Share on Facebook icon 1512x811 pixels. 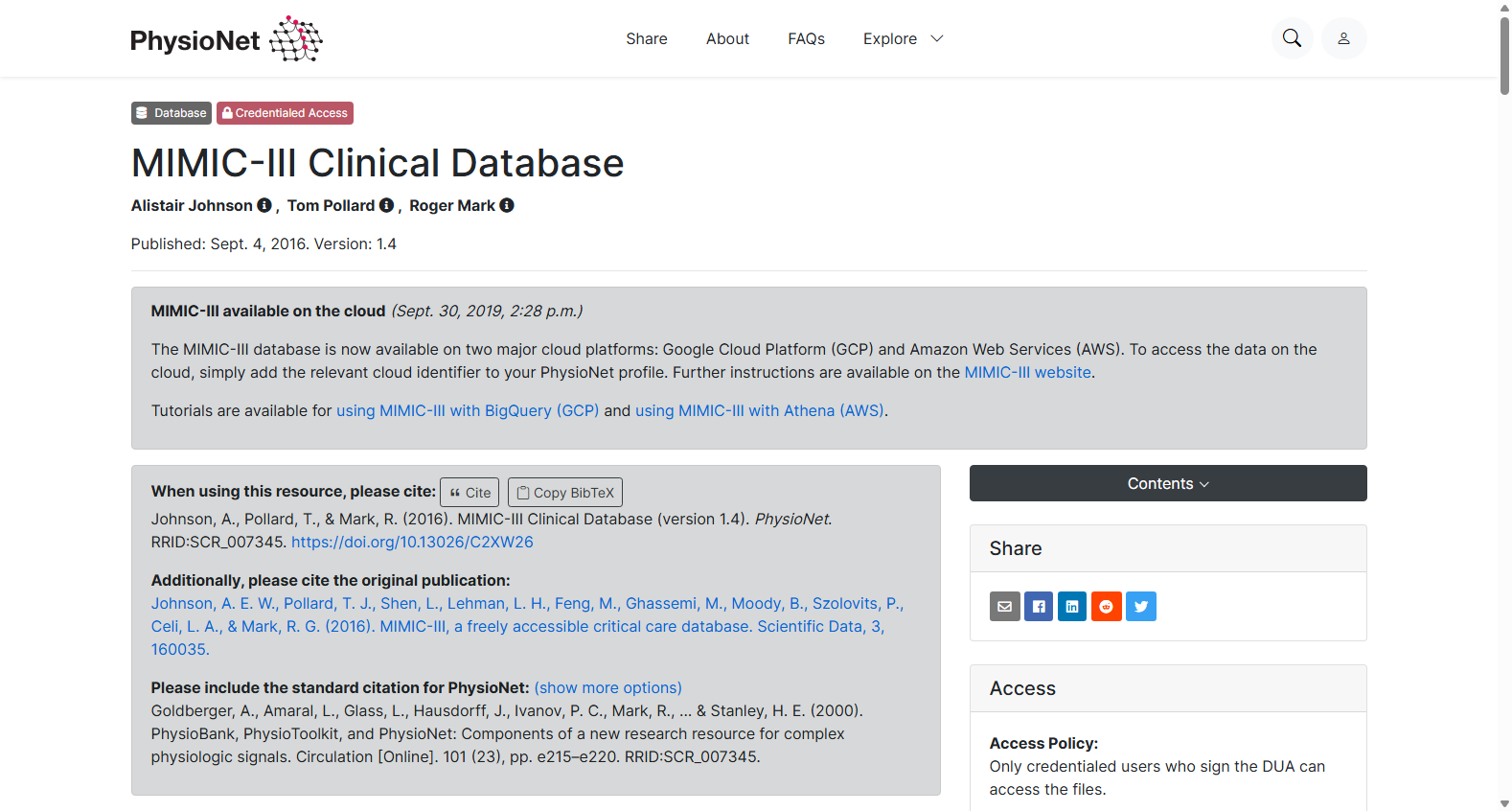(1039, 606)
